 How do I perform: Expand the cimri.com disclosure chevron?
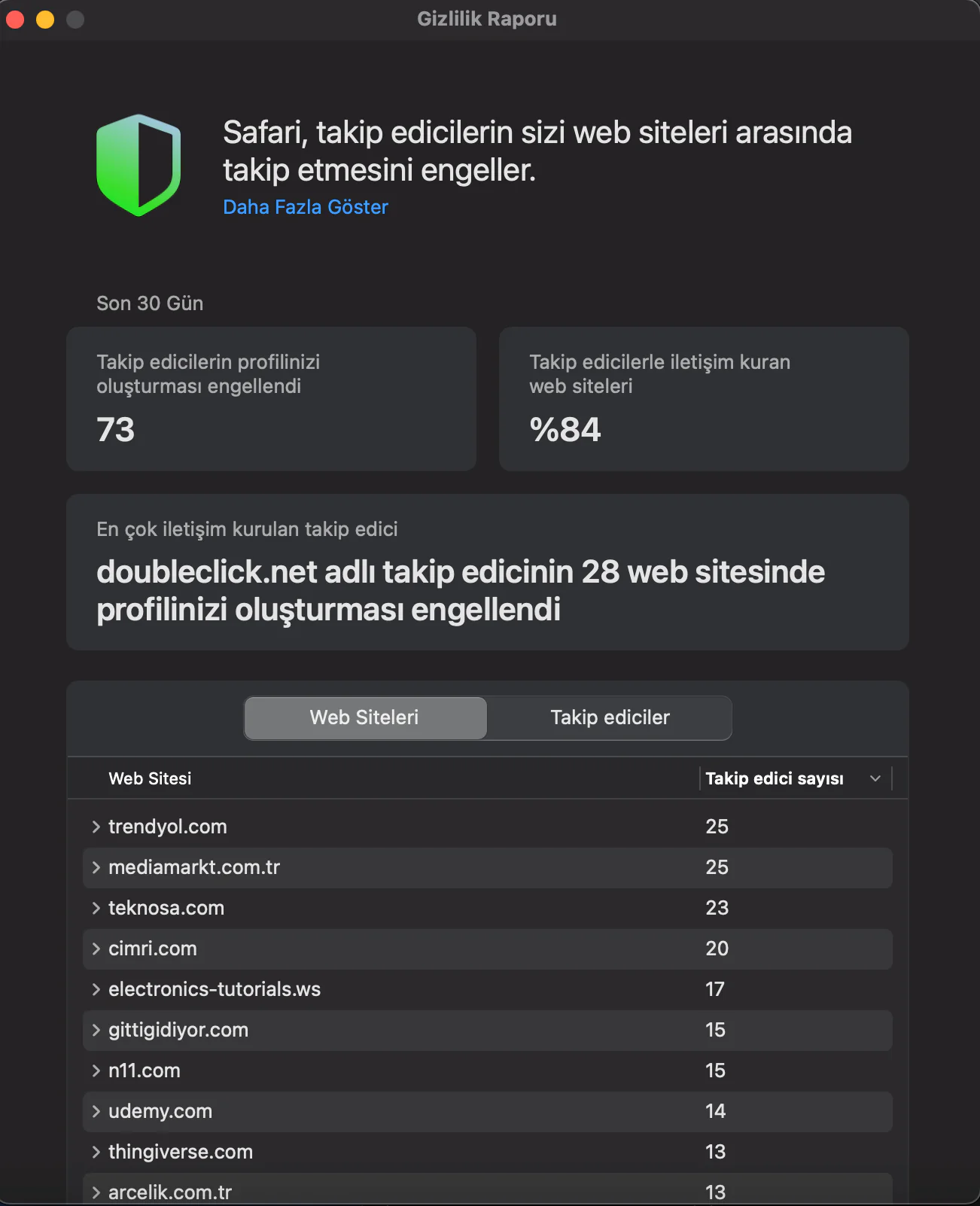coord(96,949)
